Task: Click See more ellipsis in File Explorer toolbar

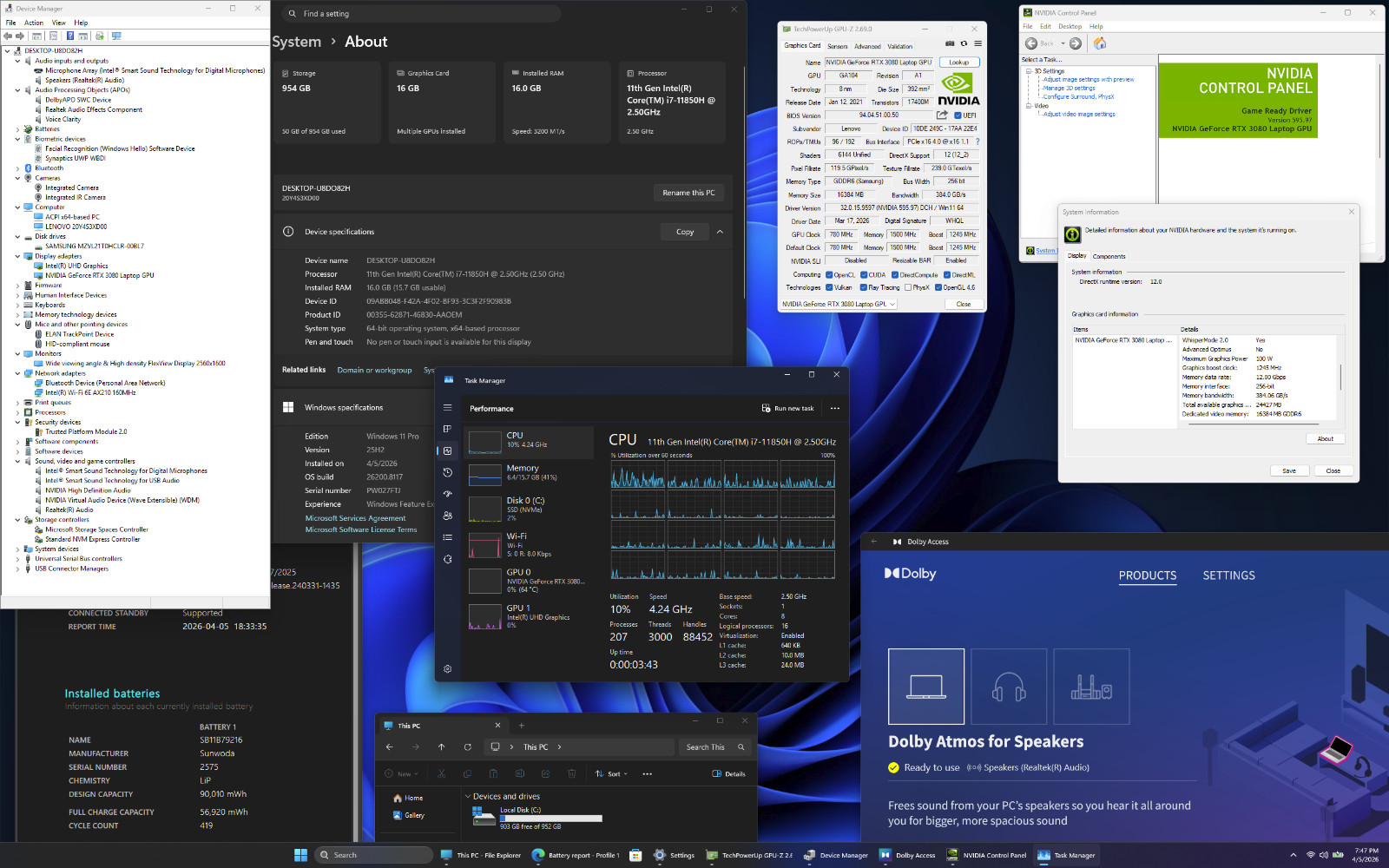Action: click(x=648, y=773)
